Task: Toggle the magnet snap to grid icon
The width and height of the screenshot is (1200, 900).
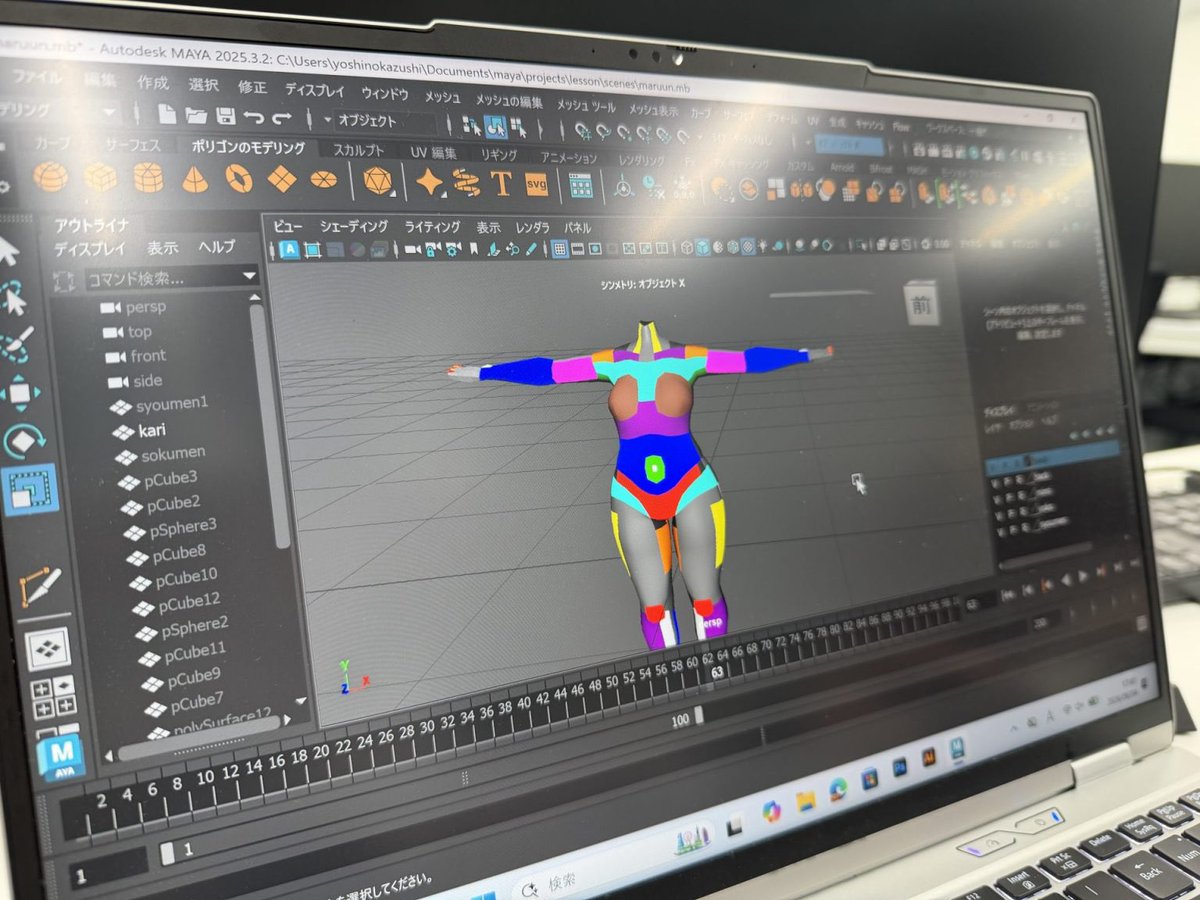Action: pos(584,132)
